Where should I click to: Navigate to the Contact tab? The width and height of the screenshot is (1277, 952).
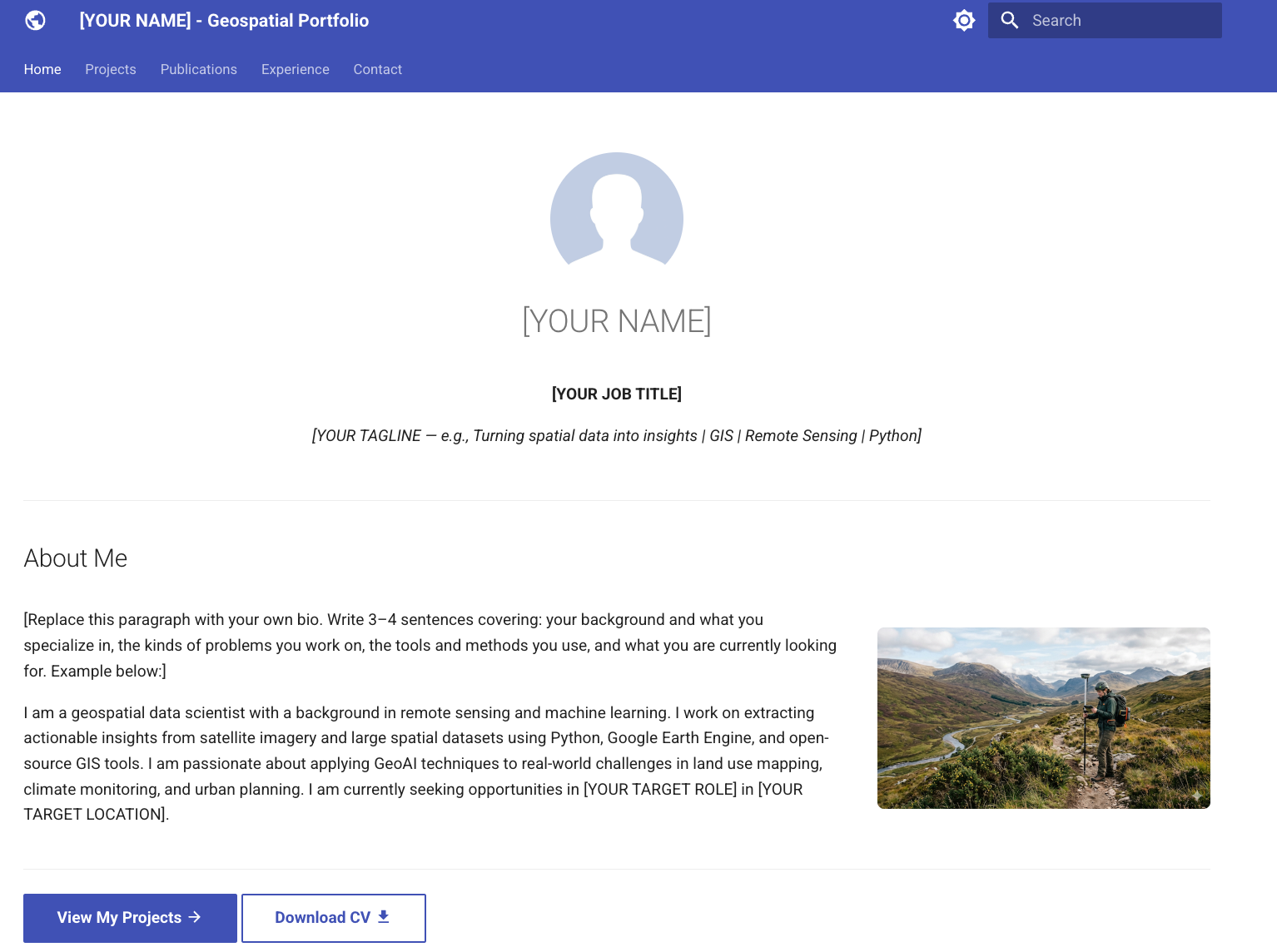pyautogui.click(x=377, y=69)
